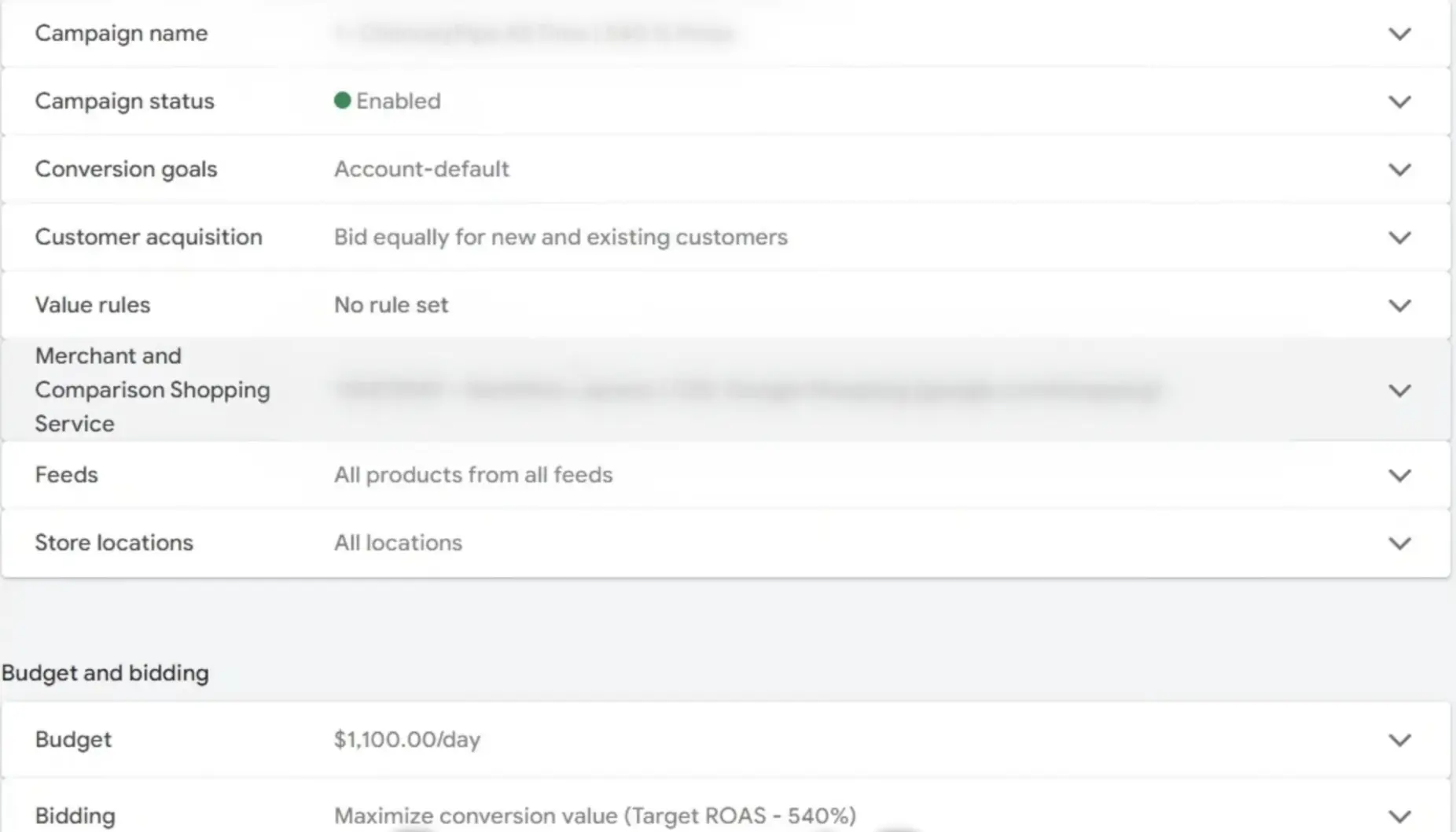Expand the Customer acquisition row

pos(1399,237)
